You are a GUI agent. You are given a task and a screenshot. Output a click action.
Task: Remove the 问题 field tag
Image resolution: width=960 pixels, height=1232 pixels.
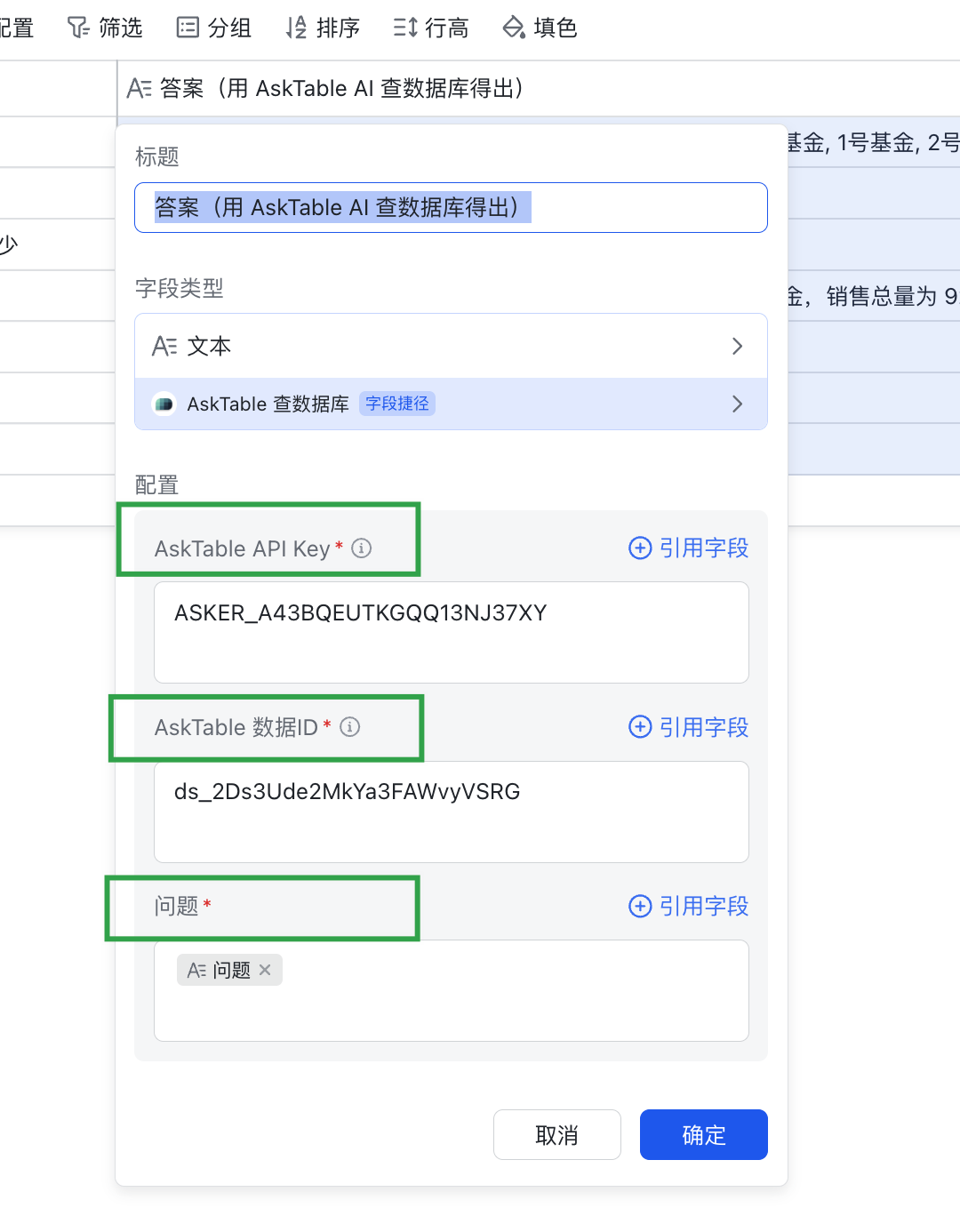(x=265, y=970)
